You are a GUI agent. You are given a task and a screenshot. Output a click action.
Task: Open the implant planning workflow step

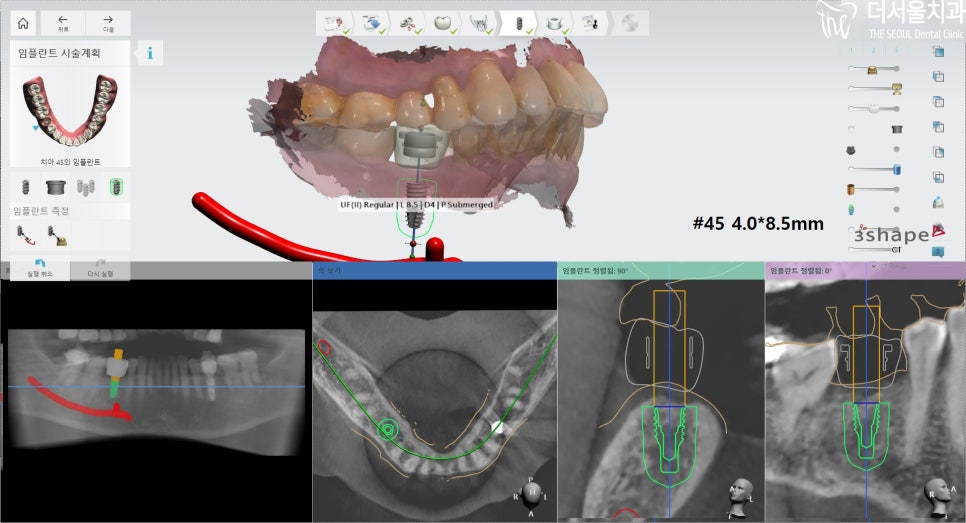coord(517,23)
